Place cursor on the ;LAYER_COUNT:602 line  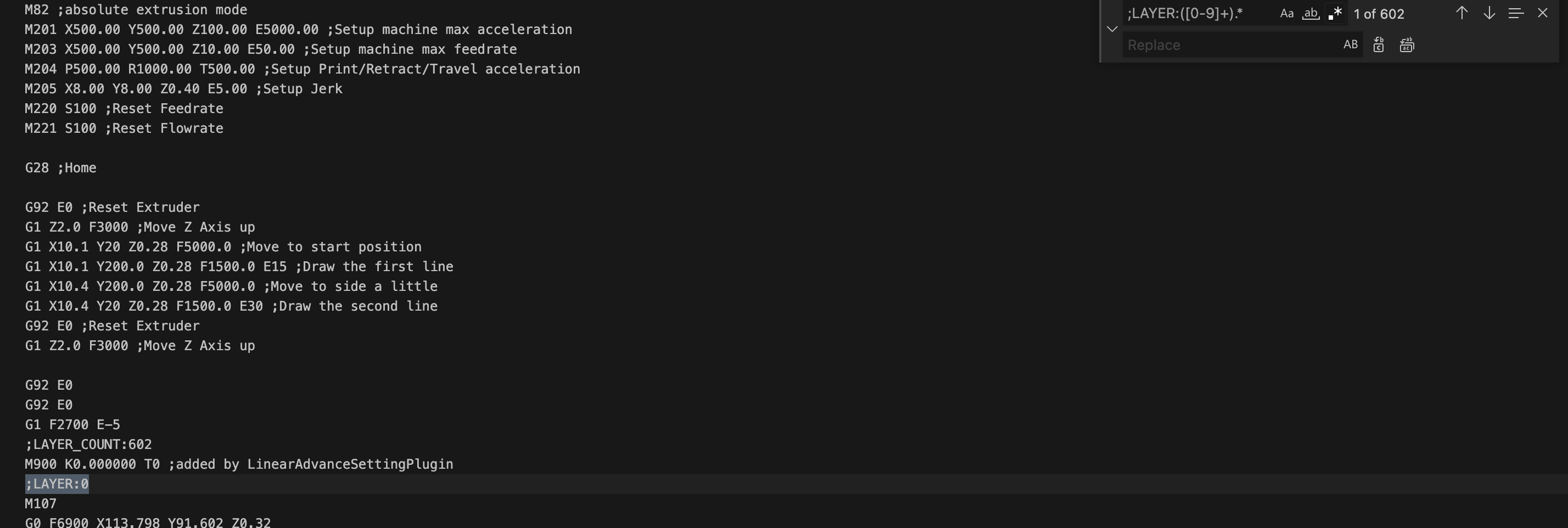88,444
